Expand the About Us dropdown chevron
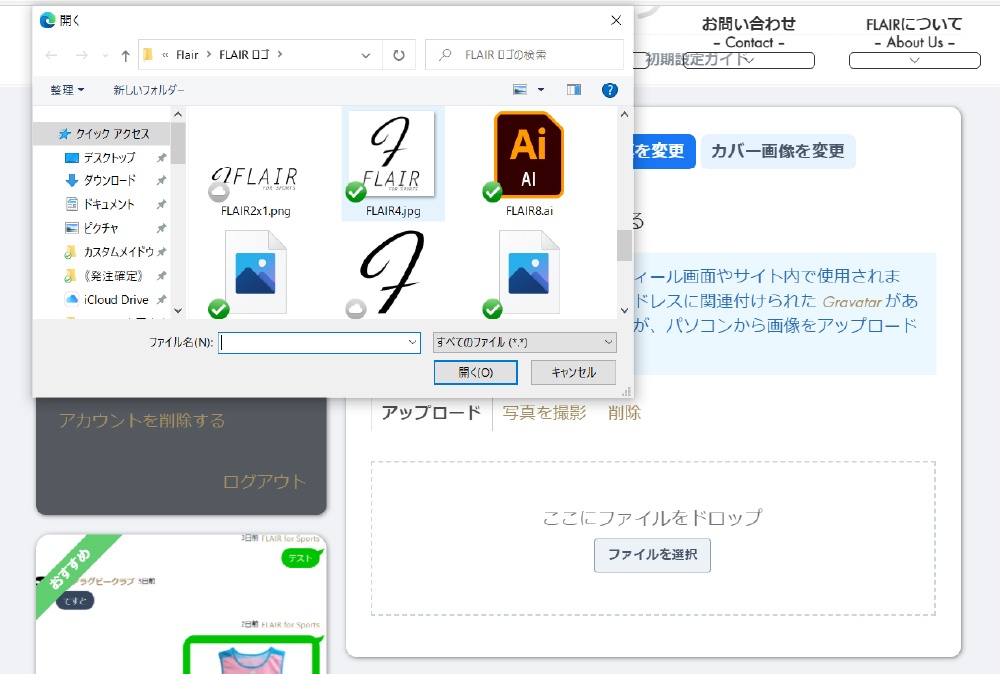 tap(915, 61)
